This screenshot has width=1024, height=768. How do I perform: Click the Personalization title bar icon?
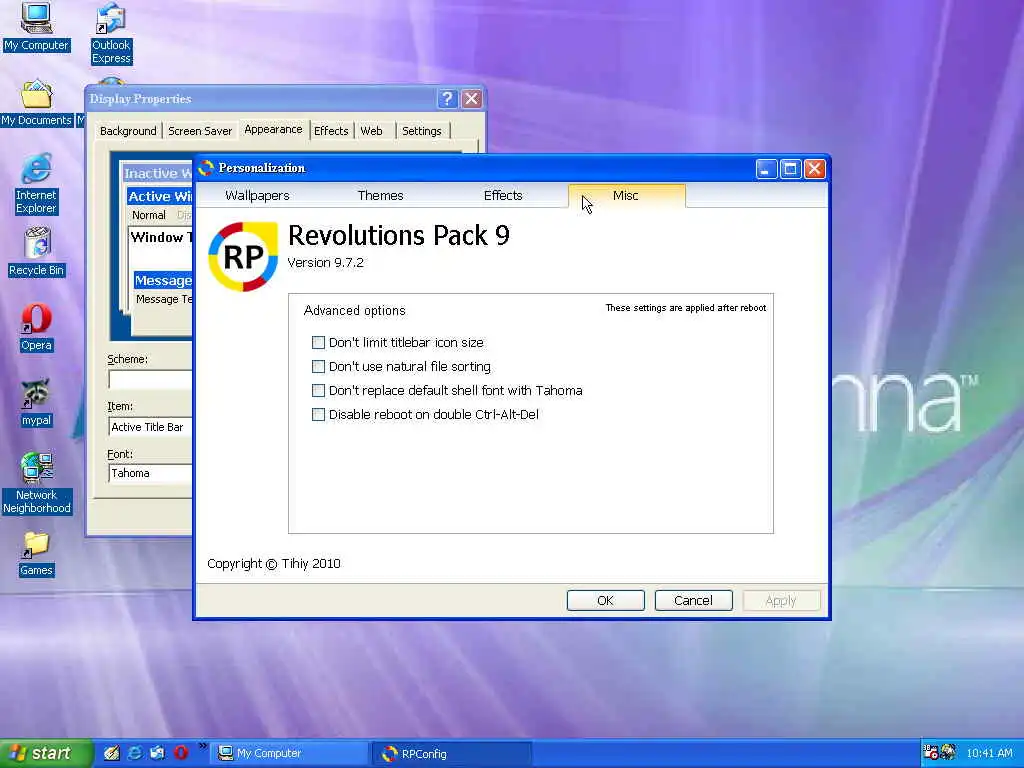[x=206, y=168]
